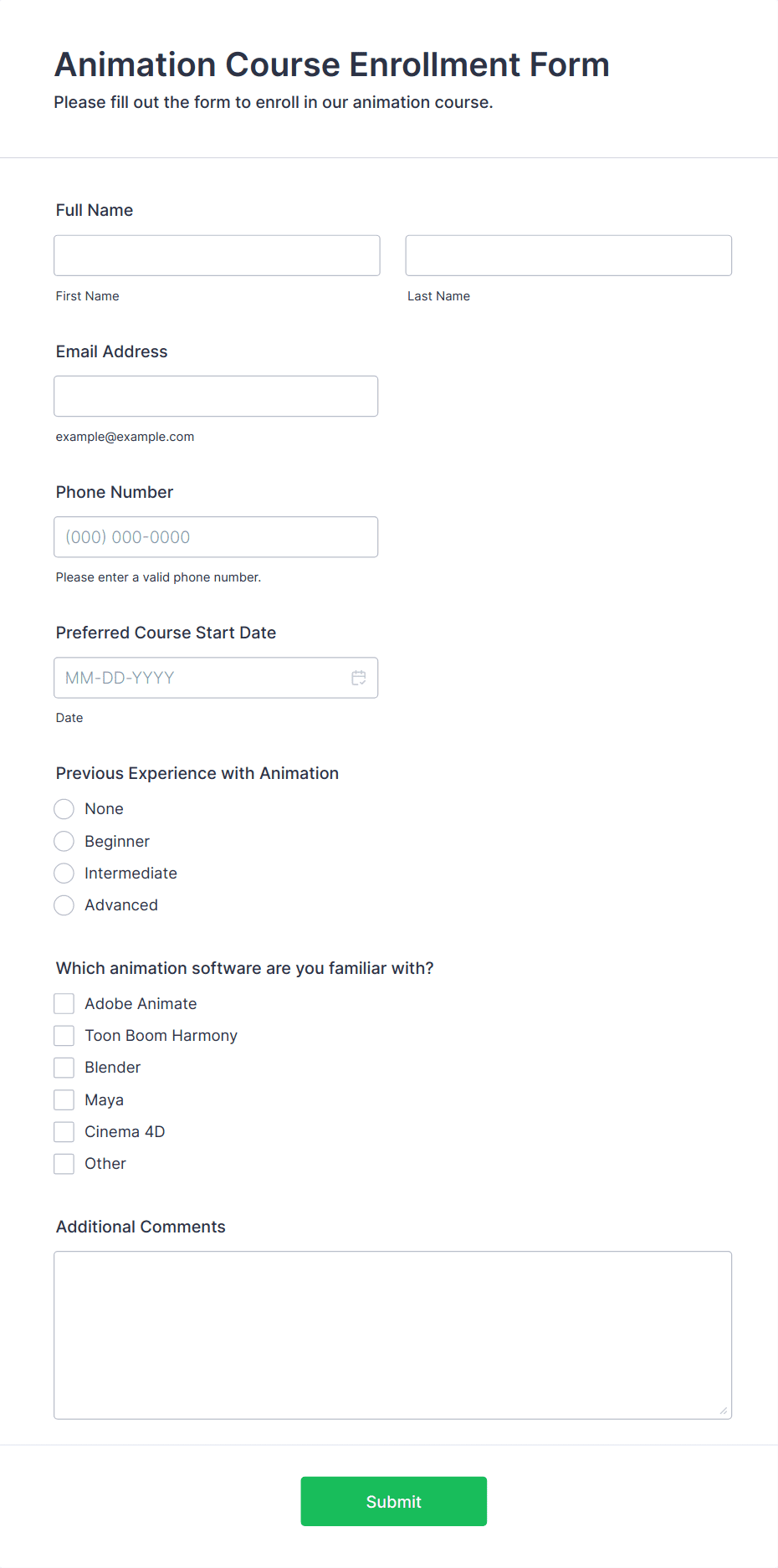778x1568 pixels.
Task: Check the Other software checkbox
Action: point(64,1164)
